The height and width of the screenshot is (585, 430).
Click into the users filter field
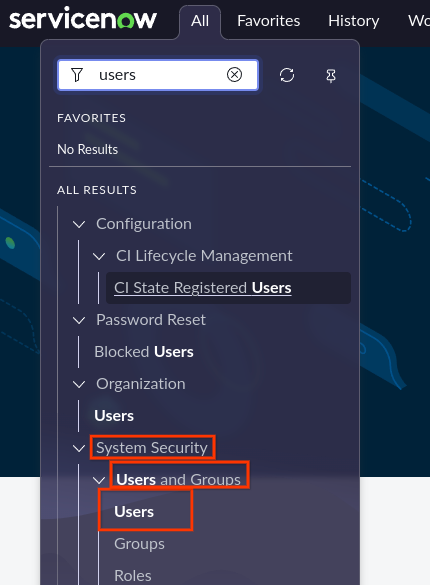[158, 75]
